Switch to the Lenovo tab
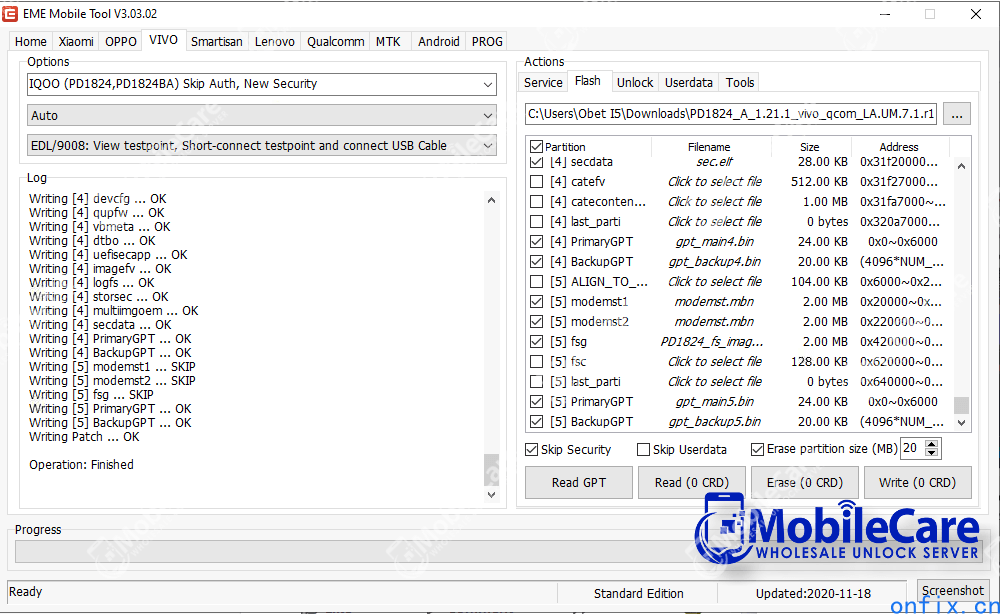 (x=275, y=41)
